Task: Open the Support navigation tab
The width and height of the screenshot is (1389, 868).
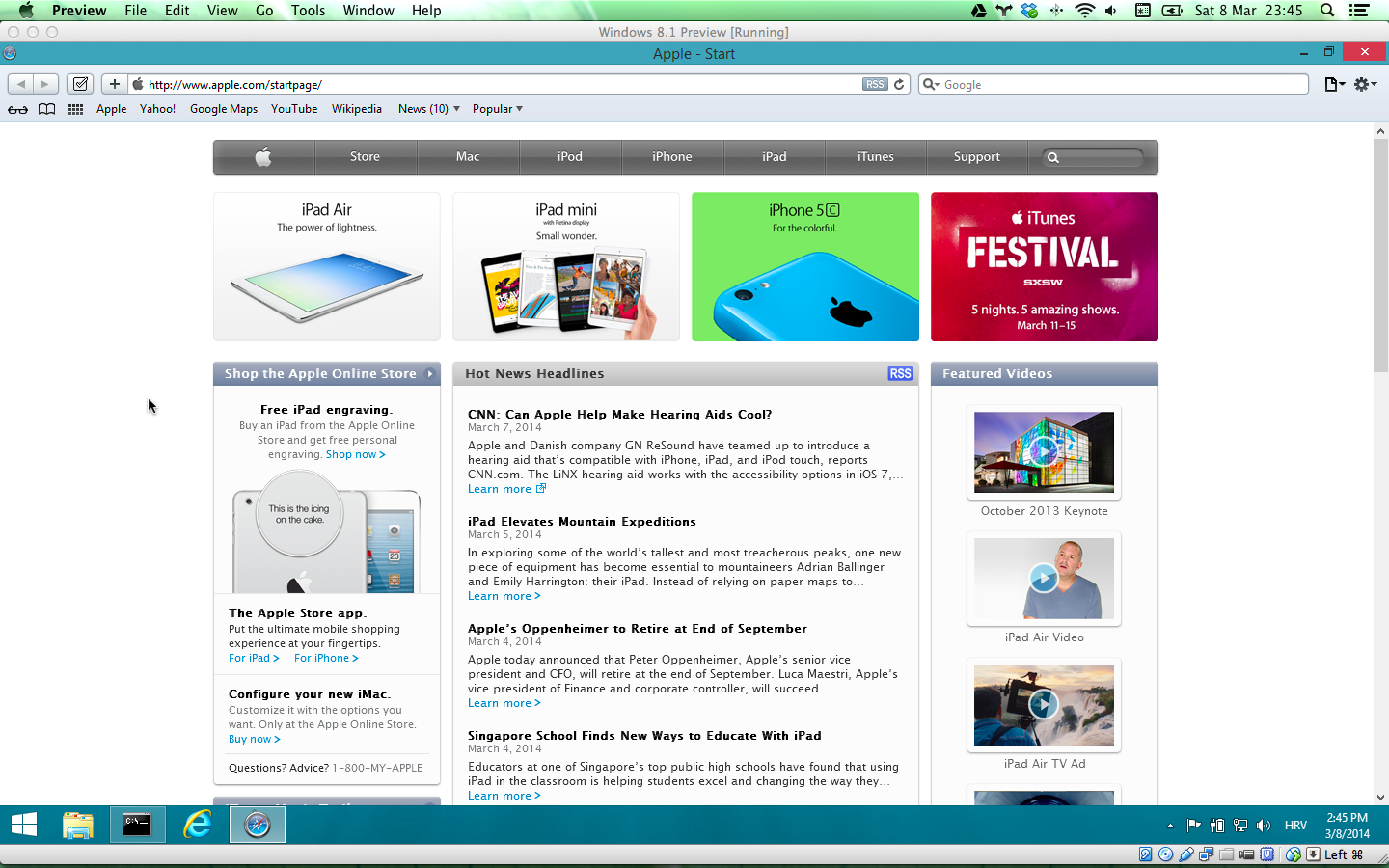Action: tap(977, 156)
